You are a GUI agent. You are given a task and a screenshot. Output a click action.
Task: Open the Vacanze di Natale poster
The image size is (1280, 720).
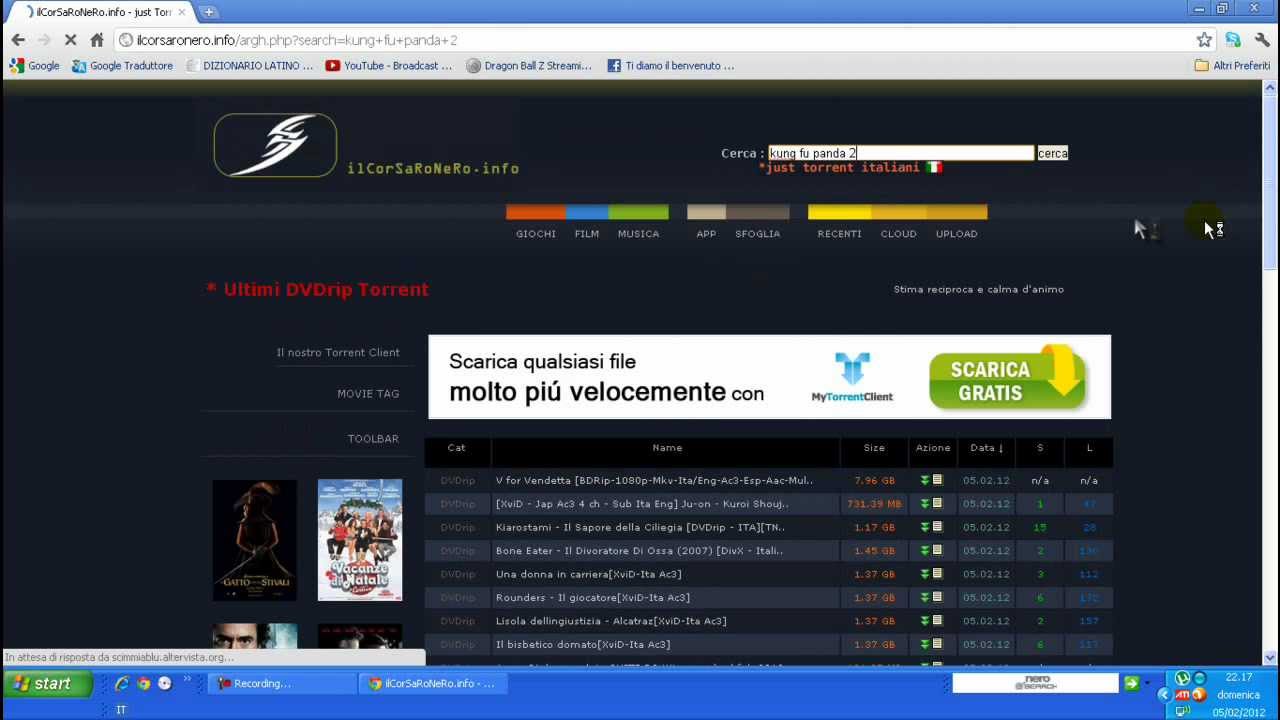pyautogui.click(x=360, y=540)
